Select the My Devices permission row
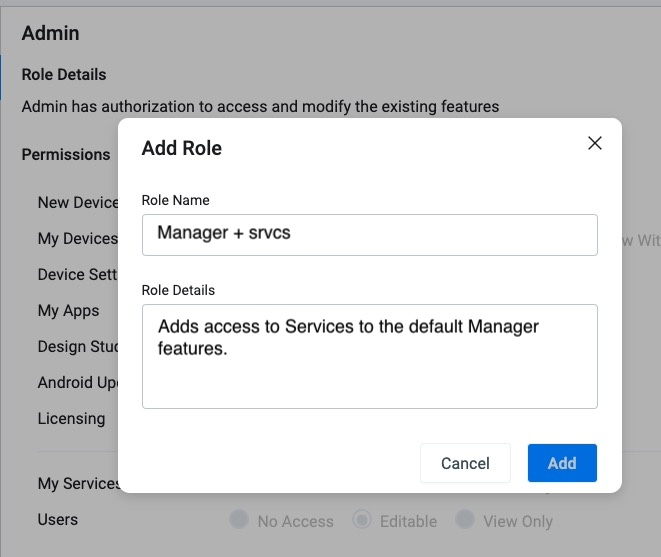Image resolution: width=661 pixels, height=557 pixels. (x=77, y=238)
